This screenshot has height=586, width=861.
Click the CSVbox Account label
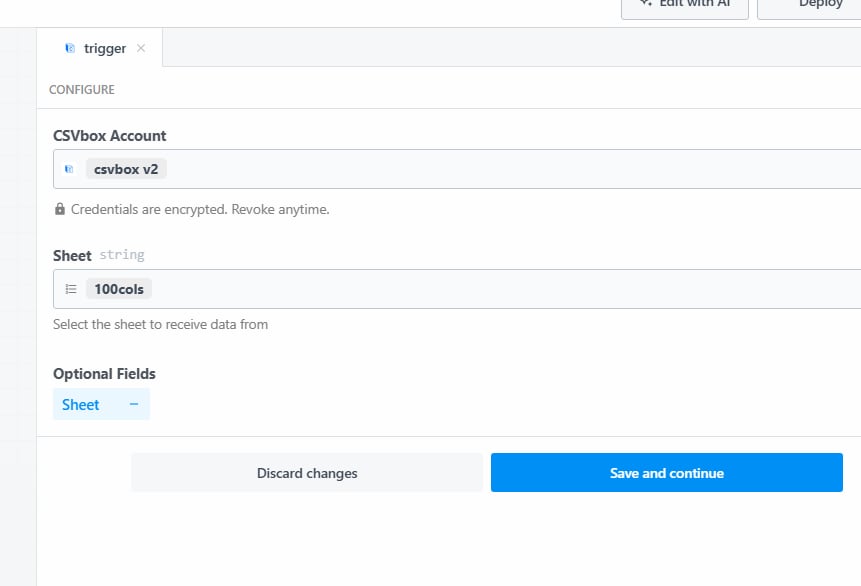[109, 136]
